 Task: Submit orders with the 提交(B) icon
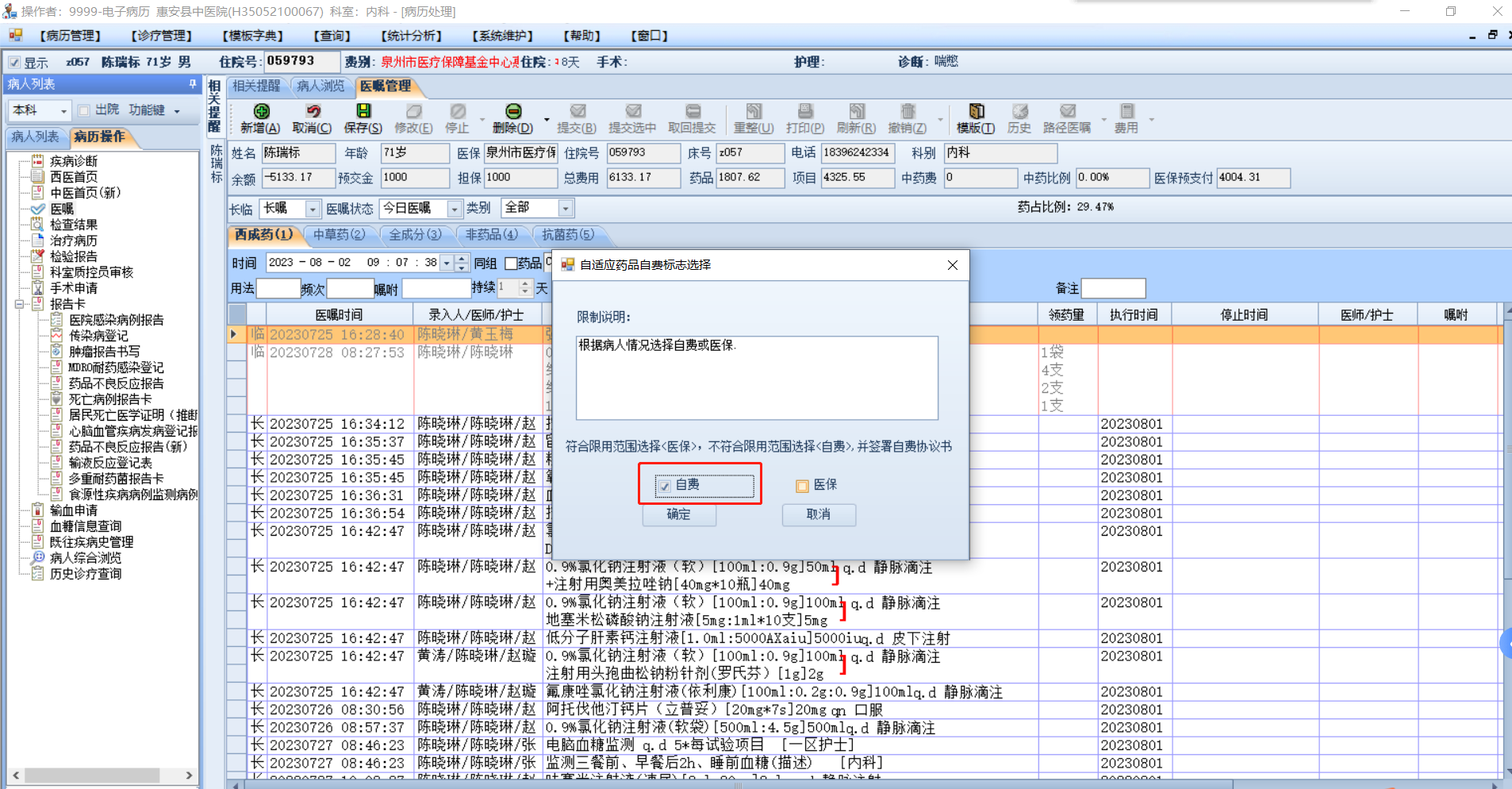click(578, 111)
